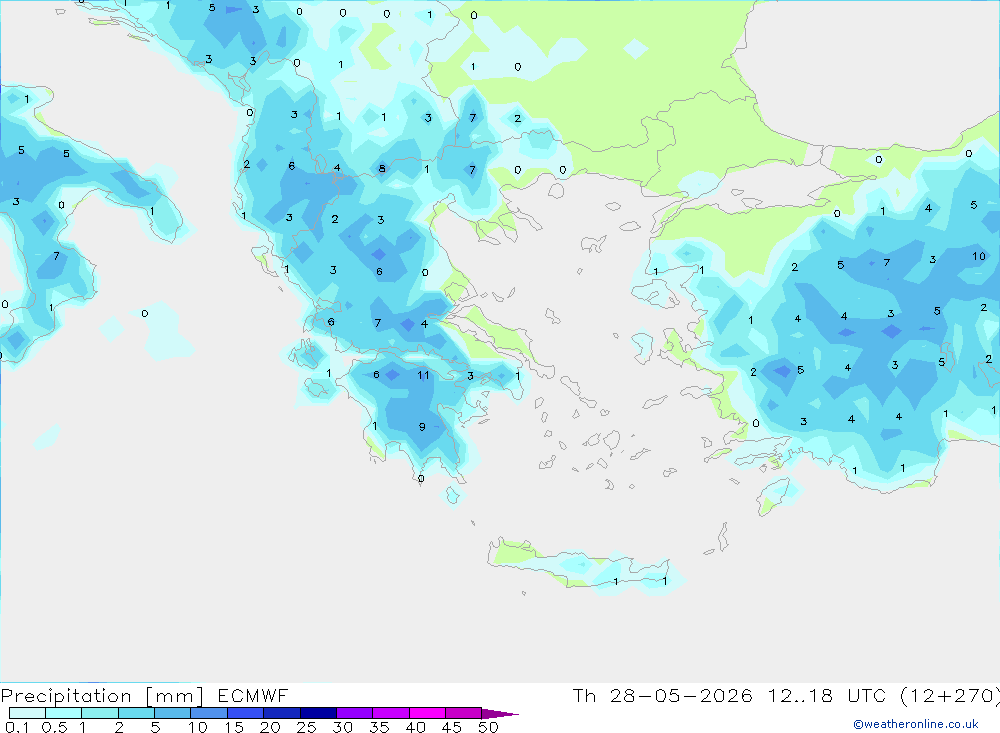The width and height of the screenshot is (1000, 733).
Task: Click the legend label '0.1'
Action: click(17, 727)
